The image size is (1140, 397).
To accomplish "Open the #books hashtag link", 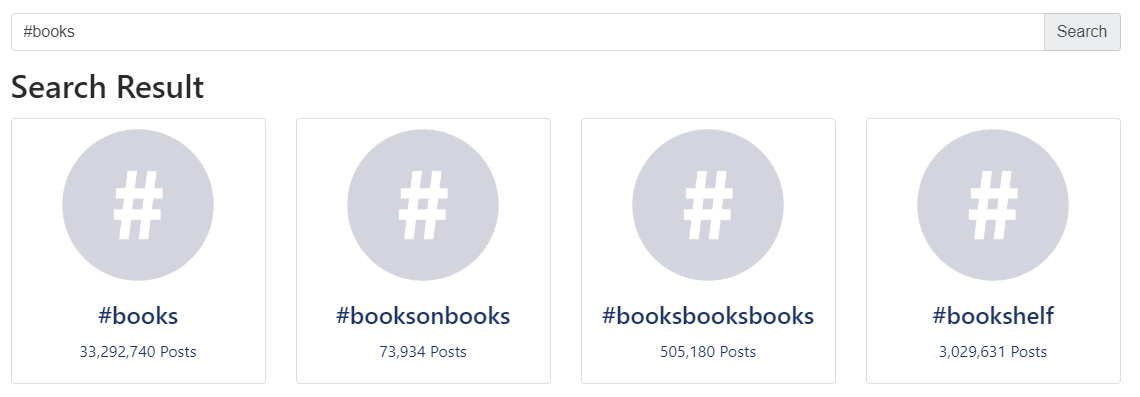I will (138, 316).
